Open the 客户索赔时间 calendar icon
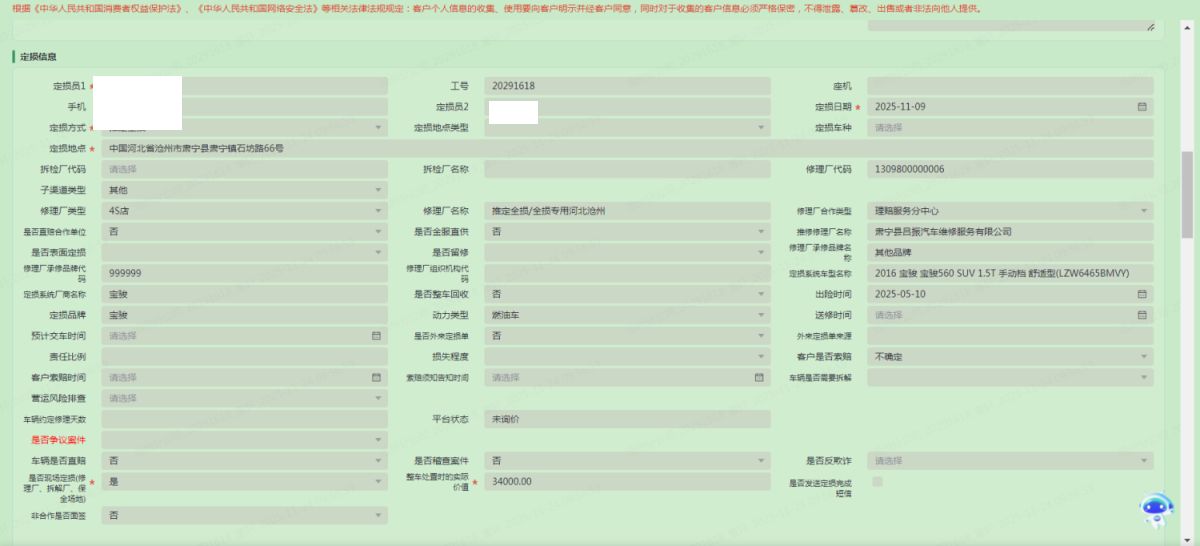This screenshot has height=546, width=1200. point(376,378)
